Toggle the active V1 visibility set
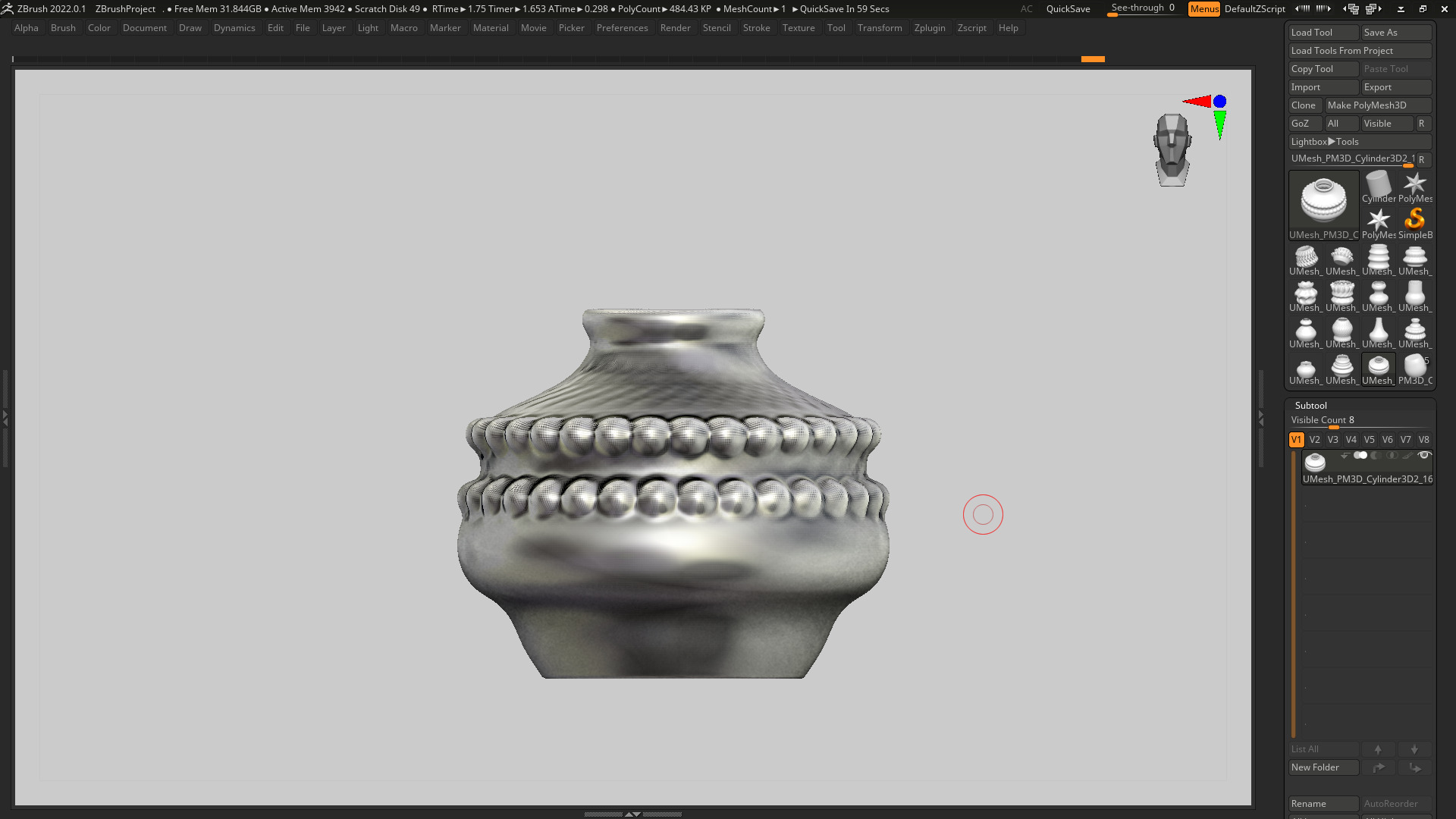The height and width of the screenshot is (819, 1456). [1297, 440]
